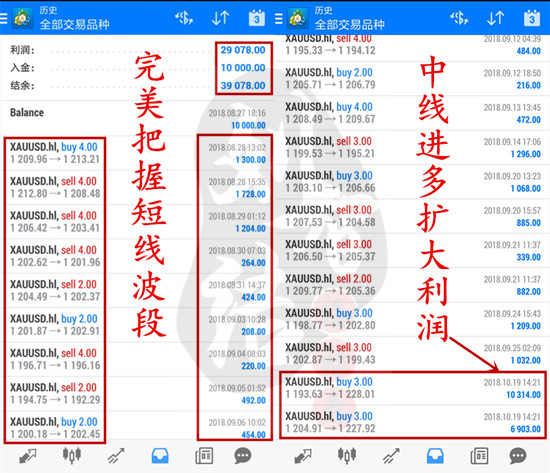The height and width of the screenshot is (473, 550).
Task: Tap profit 1 068.00 dated 2018.09.20 13:23
Action: (x=525, y=189)
